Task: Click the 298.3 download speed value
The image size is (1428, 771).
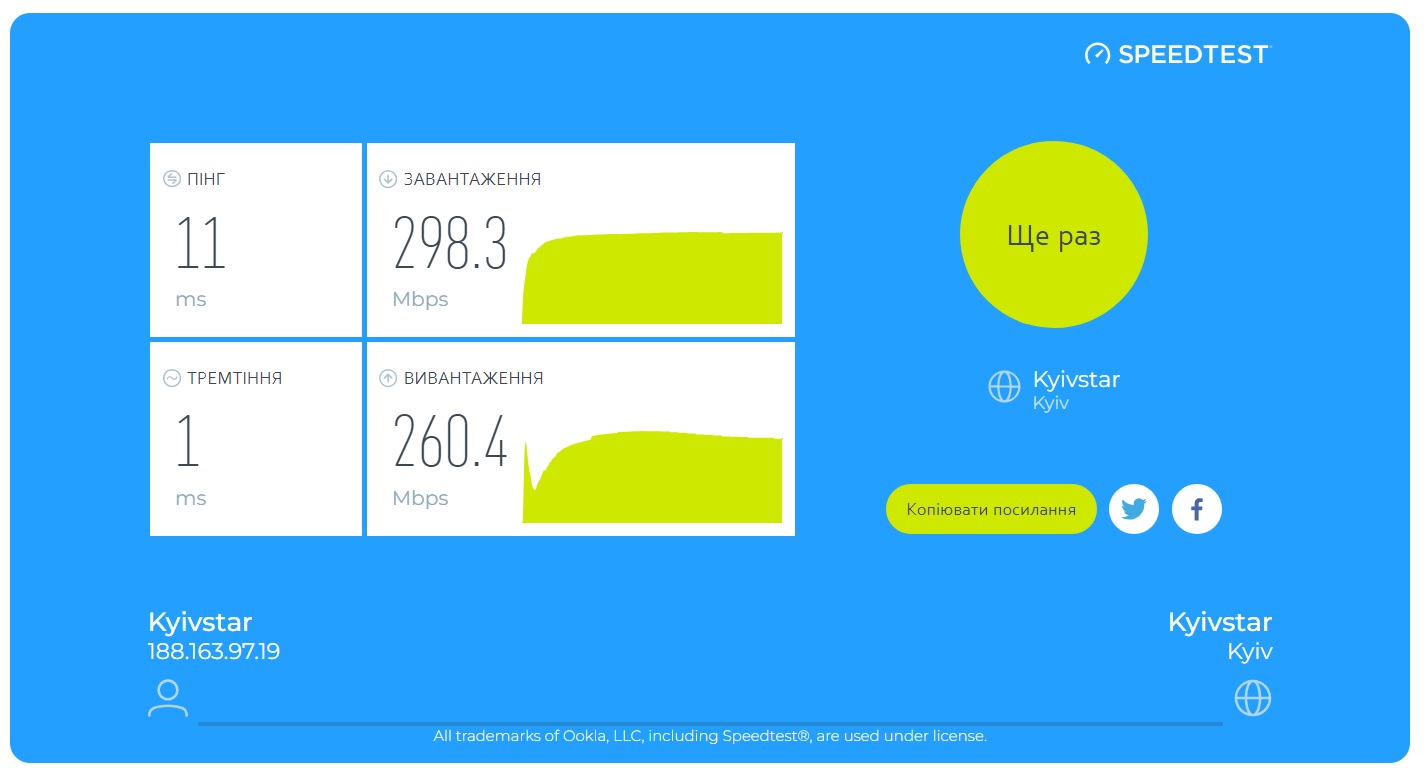Action: tap(450, 244)
